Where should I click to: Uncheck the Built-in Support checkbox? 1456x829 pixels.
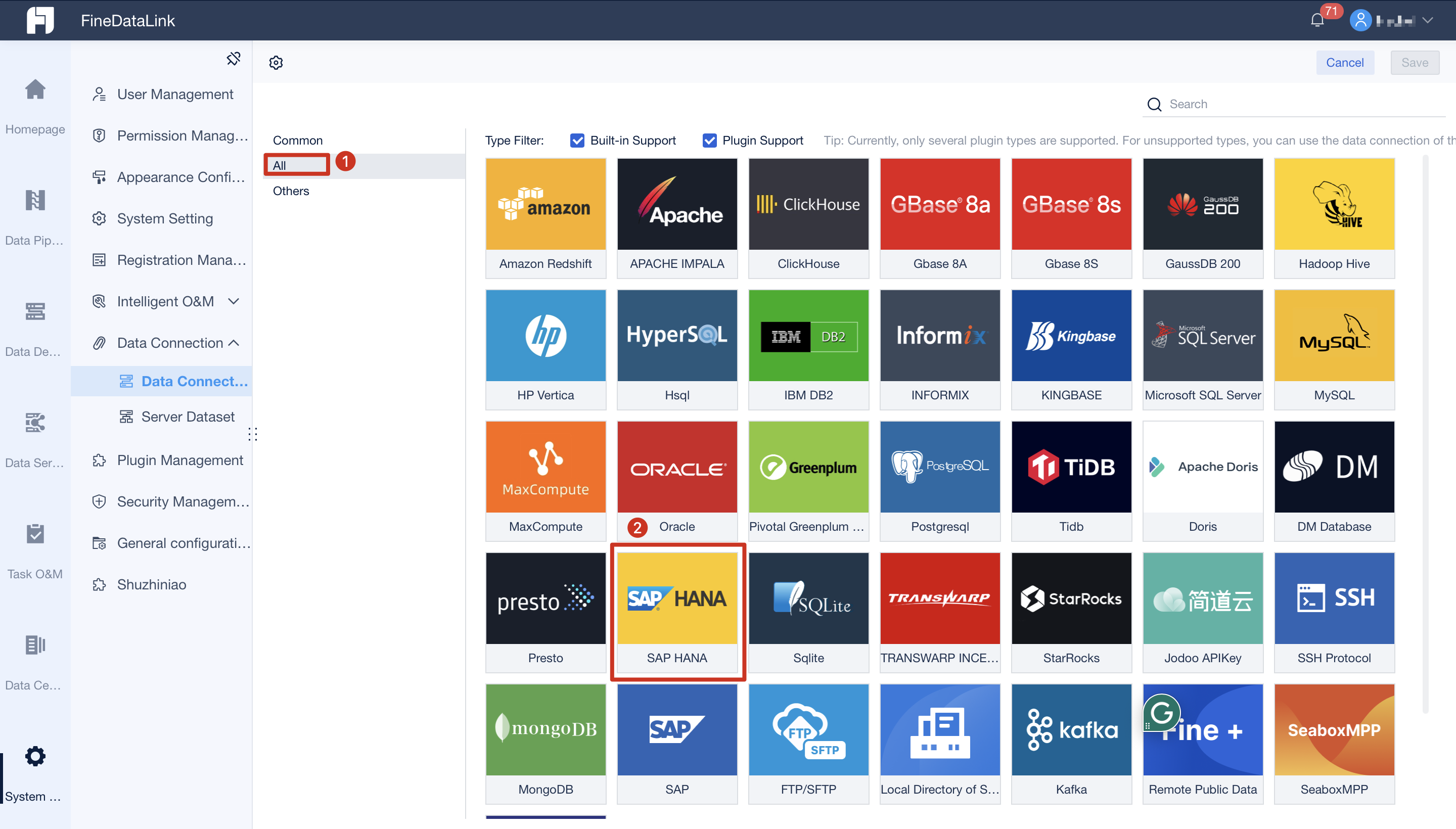(577, 141)
